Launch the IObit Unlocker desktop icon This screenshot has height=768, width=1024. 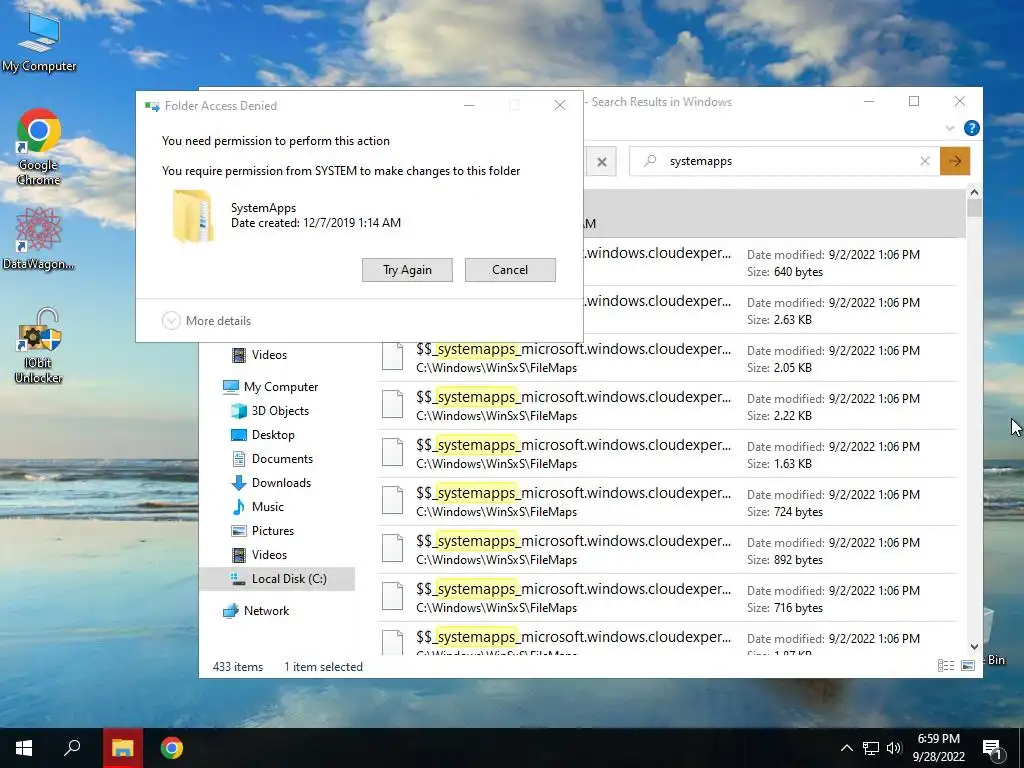click(39, 345)
